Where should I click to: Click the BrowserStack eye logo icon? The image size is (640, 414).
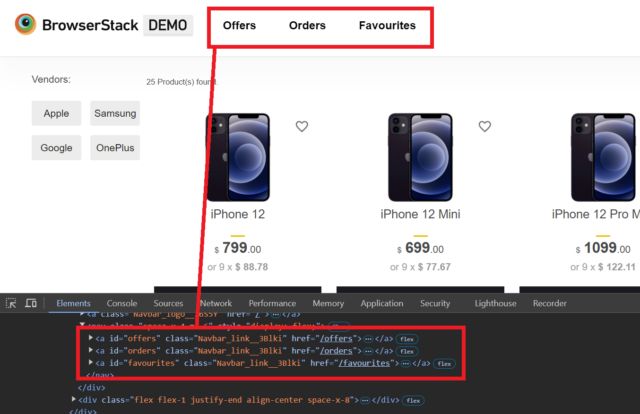(x=25, y=24)
